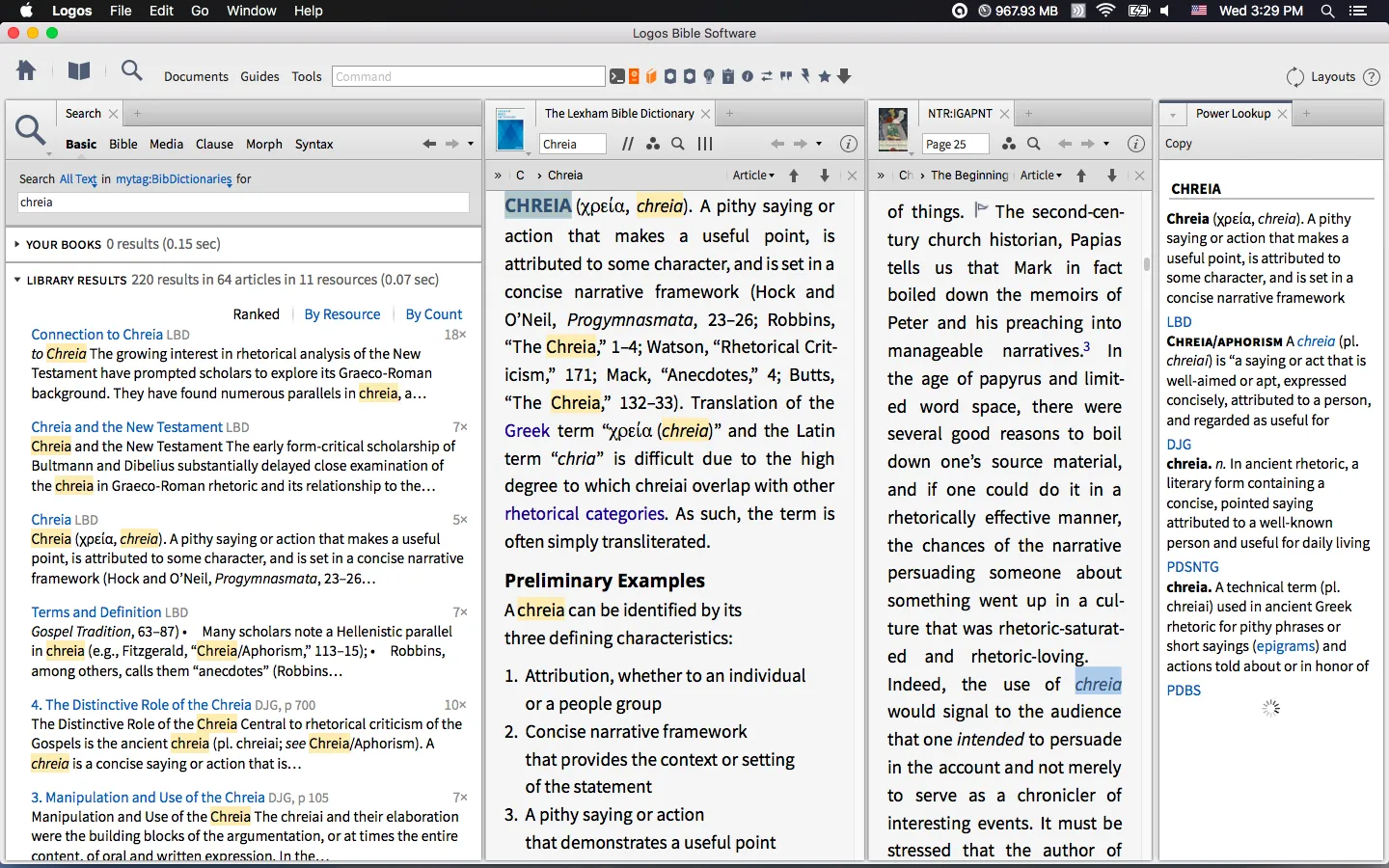Select Media search type

click(166, 144)
